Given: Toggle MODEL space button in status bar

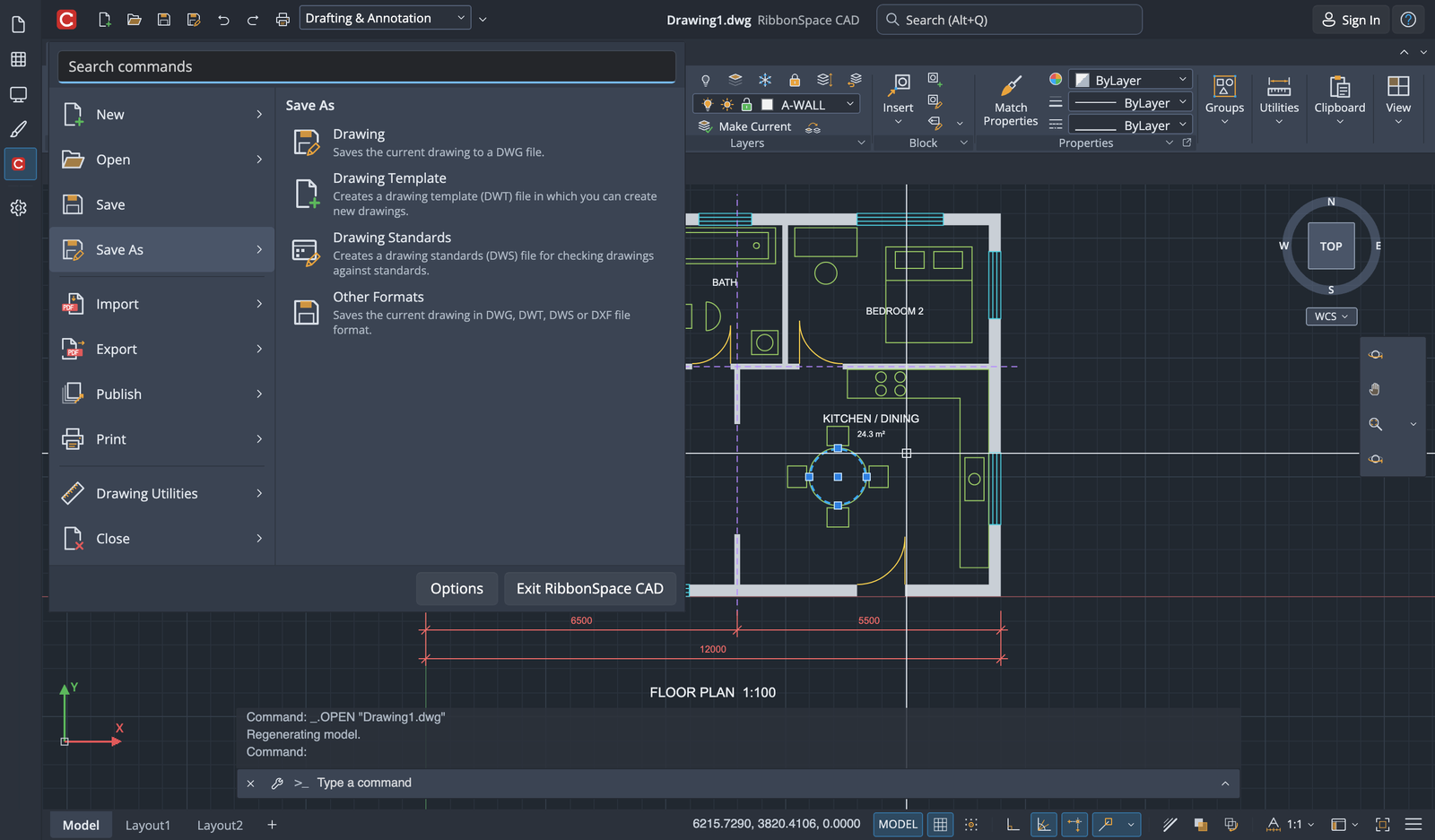Looking at the screenshot, I should click(898, 824).
